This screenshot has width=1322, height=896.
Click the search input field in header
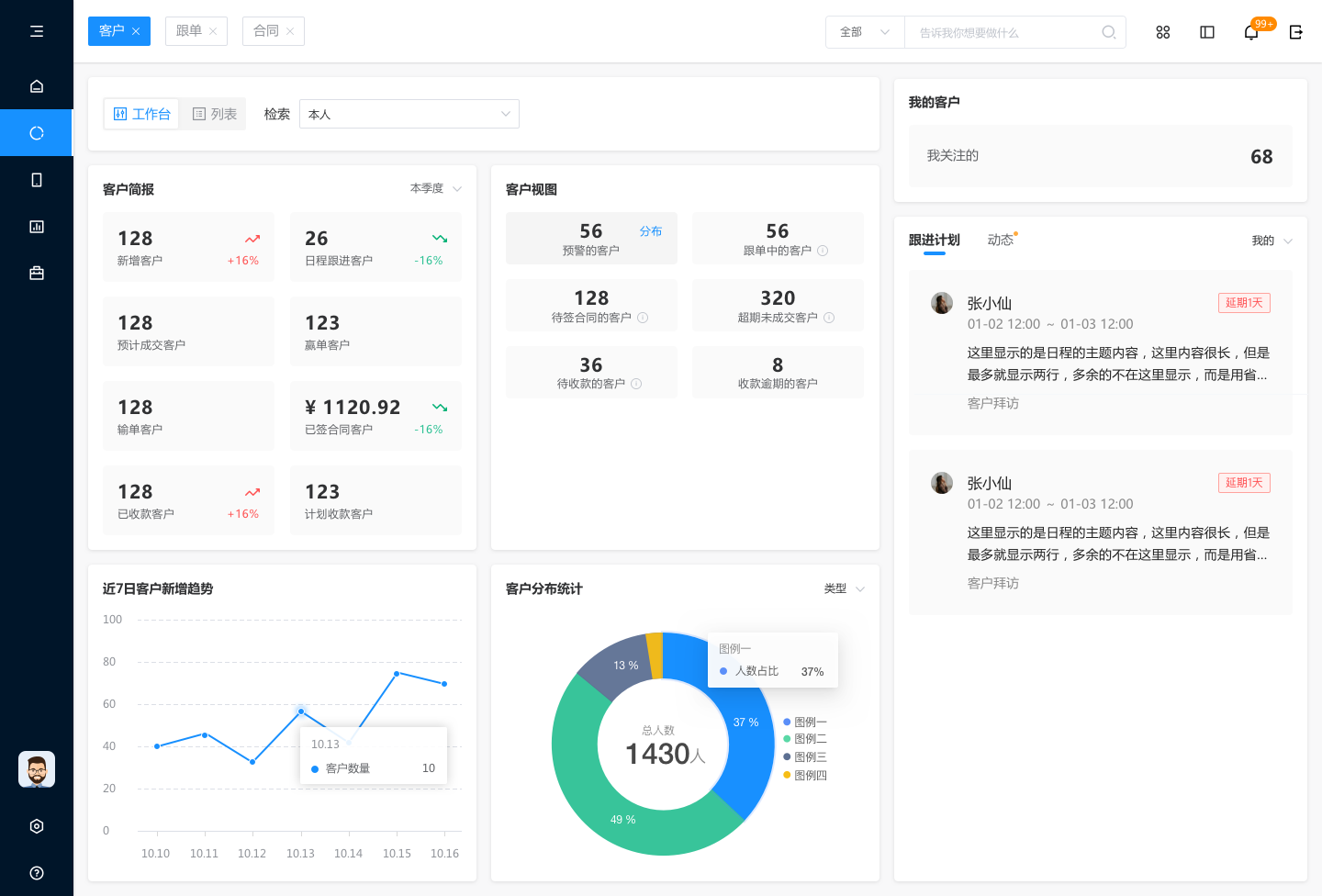tap(1005, 32)
